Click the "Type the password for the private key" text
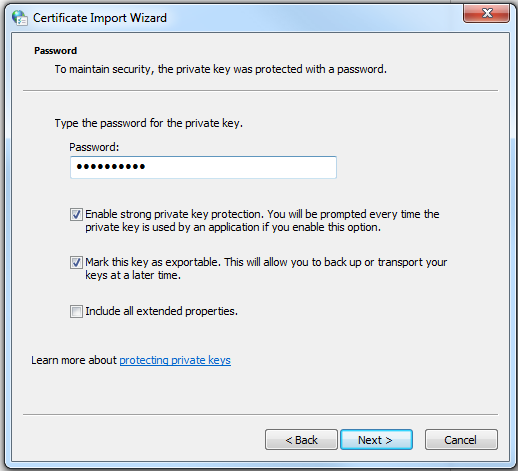Screen dimensions: 518x471 (149, 123)
